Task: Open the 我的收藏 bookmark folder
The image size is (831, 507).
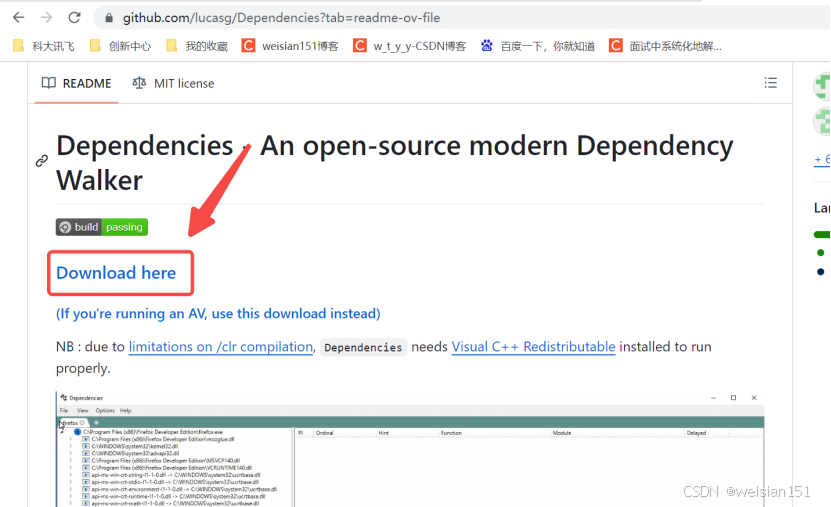Action: (x=197, y=46)
